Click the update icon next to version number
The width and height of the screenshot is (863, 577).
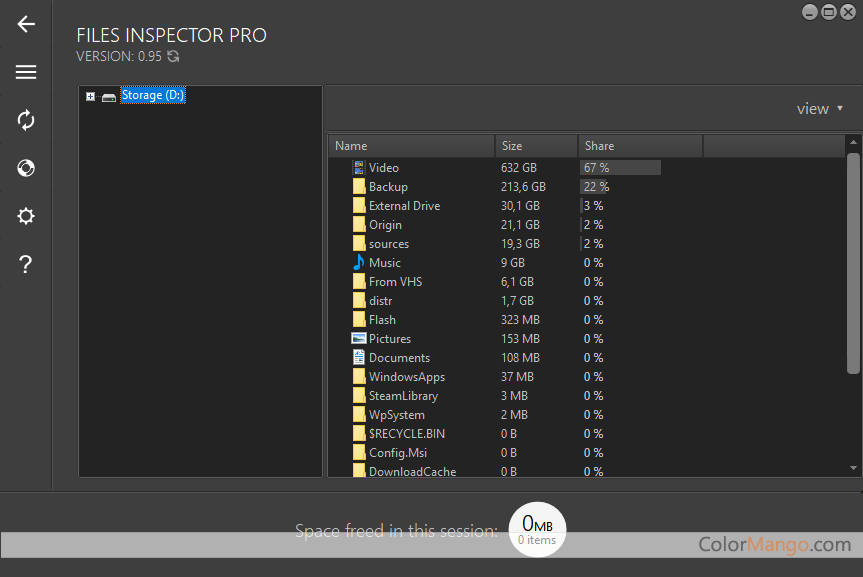pyautogui.click(x=173, y=57)
